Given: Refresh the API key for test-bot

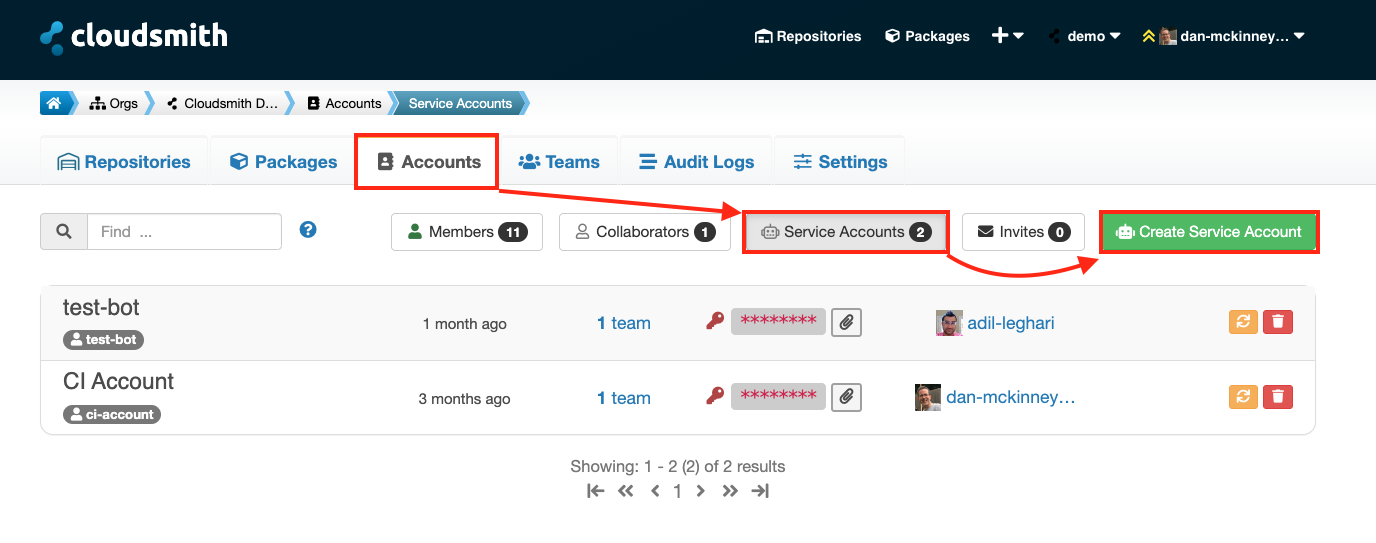Looking at the screenshot, I should coord(1243,322).
